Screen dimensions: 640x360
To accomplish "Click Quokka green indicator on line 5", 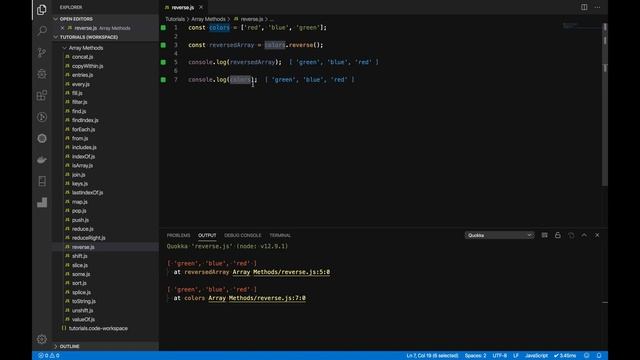I will pos(163,62).
